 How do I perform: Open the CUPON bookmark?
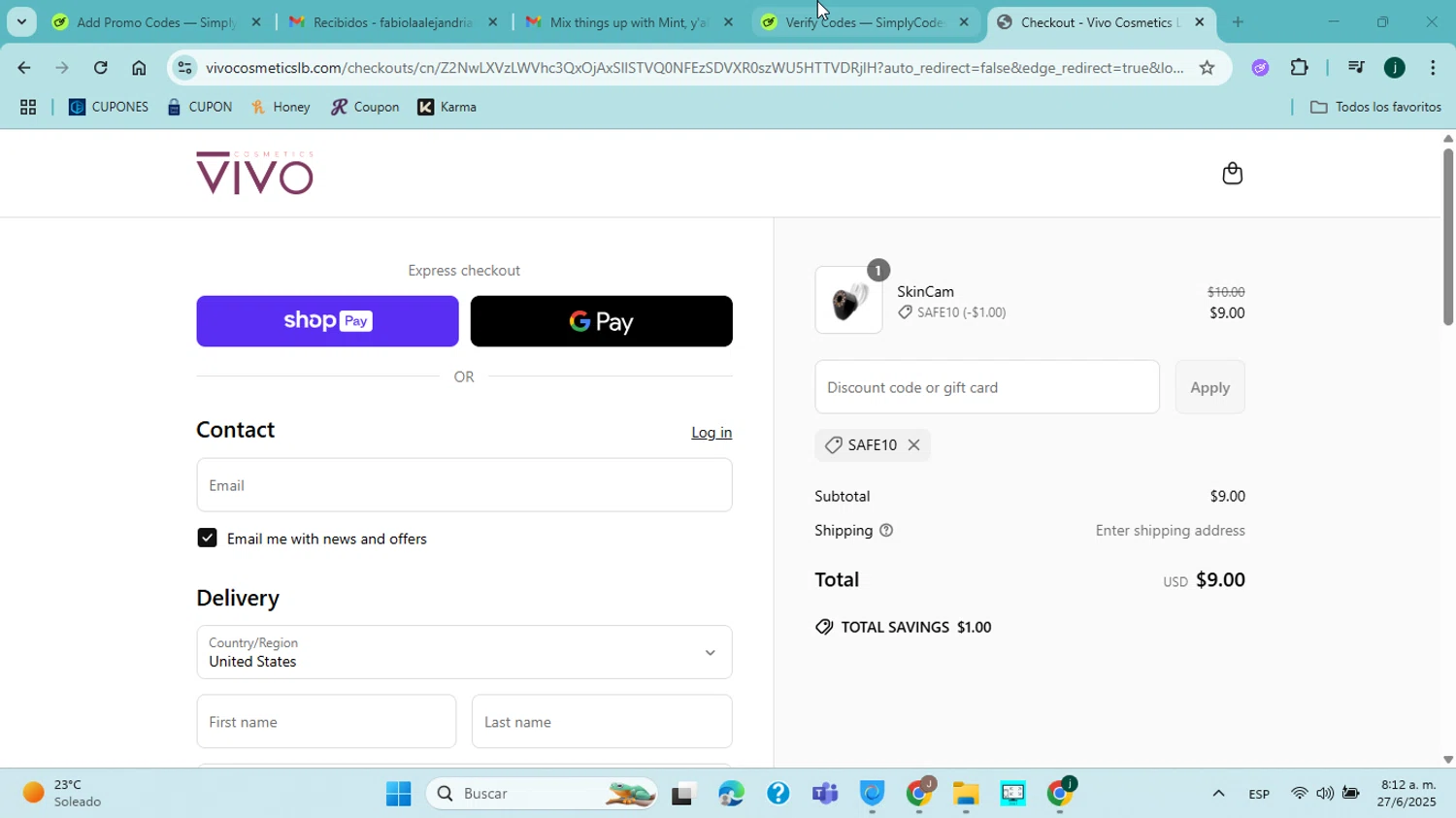(x=199, y=108)
